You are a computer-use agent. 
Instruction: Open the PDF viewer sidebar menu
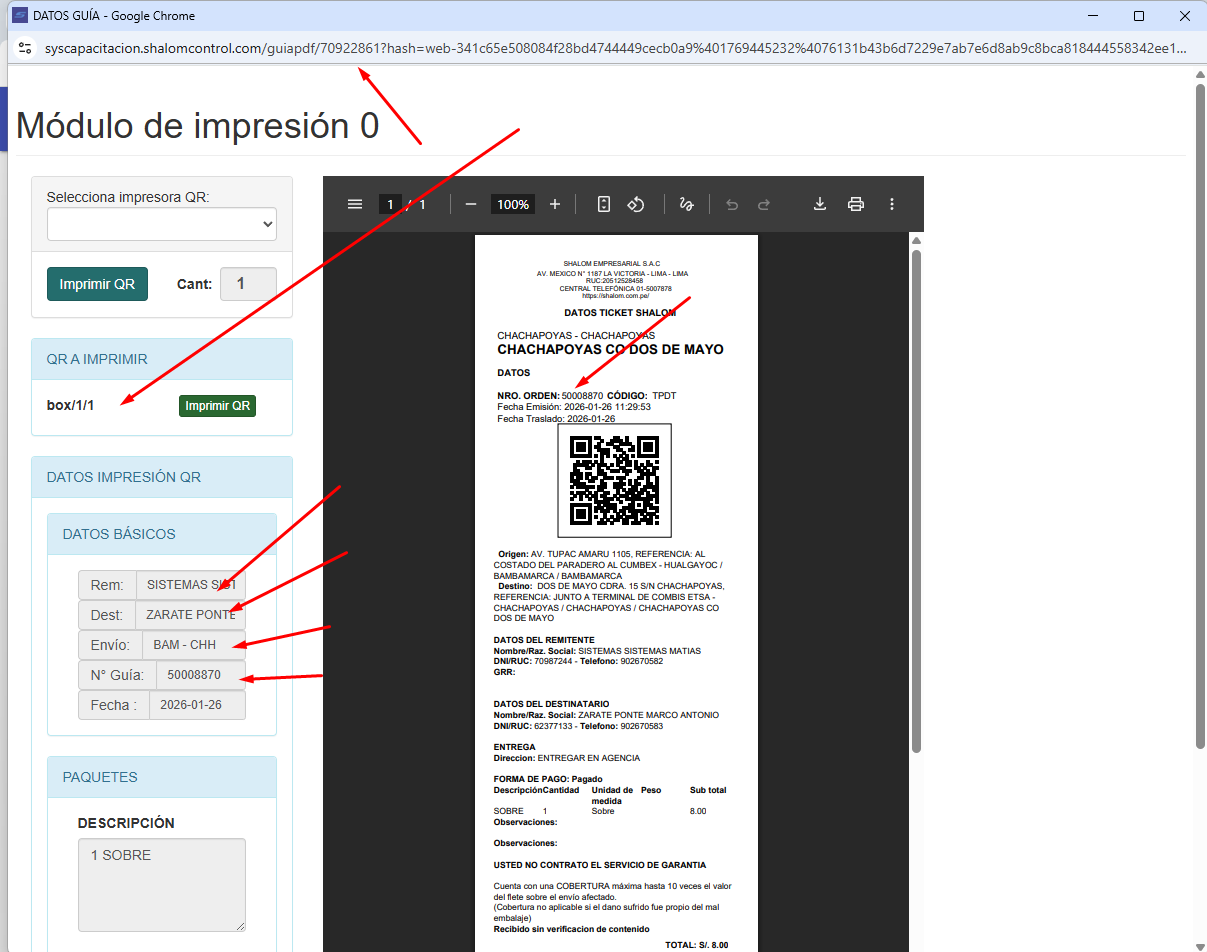pyautogui.click(x=354, y=204)
